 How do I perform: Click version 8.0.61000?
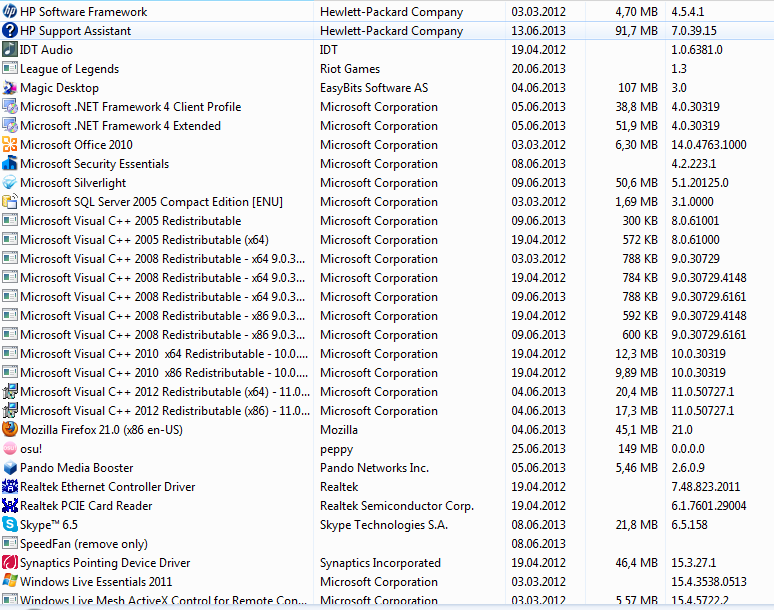695,240
